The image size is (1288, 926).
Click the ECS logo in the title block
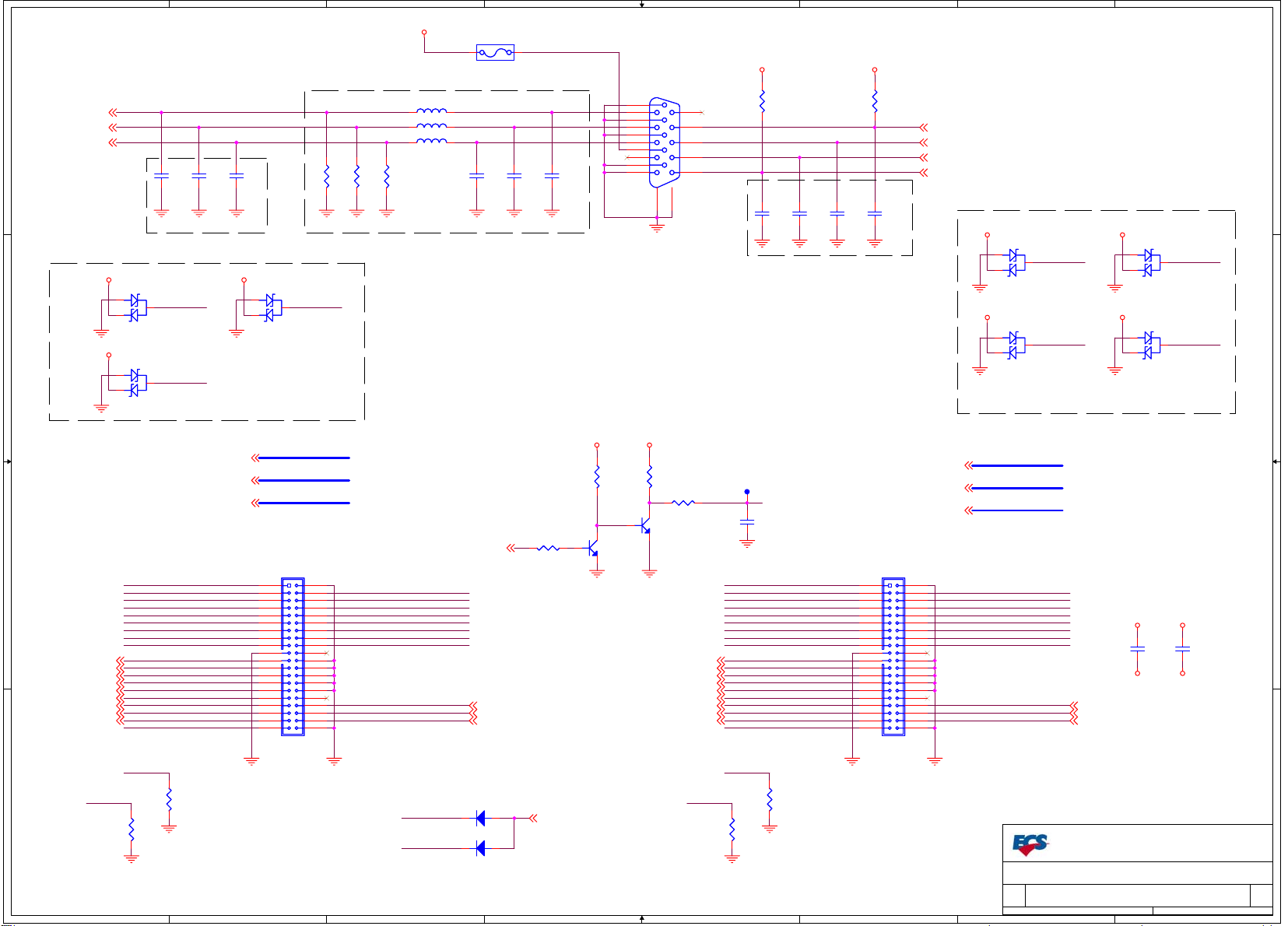tap(1030, 844)
